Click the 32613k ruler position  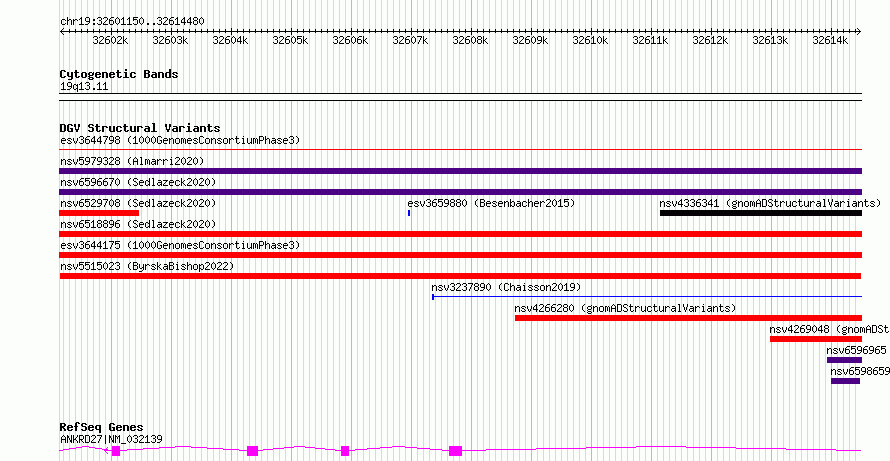click(771, 40)
